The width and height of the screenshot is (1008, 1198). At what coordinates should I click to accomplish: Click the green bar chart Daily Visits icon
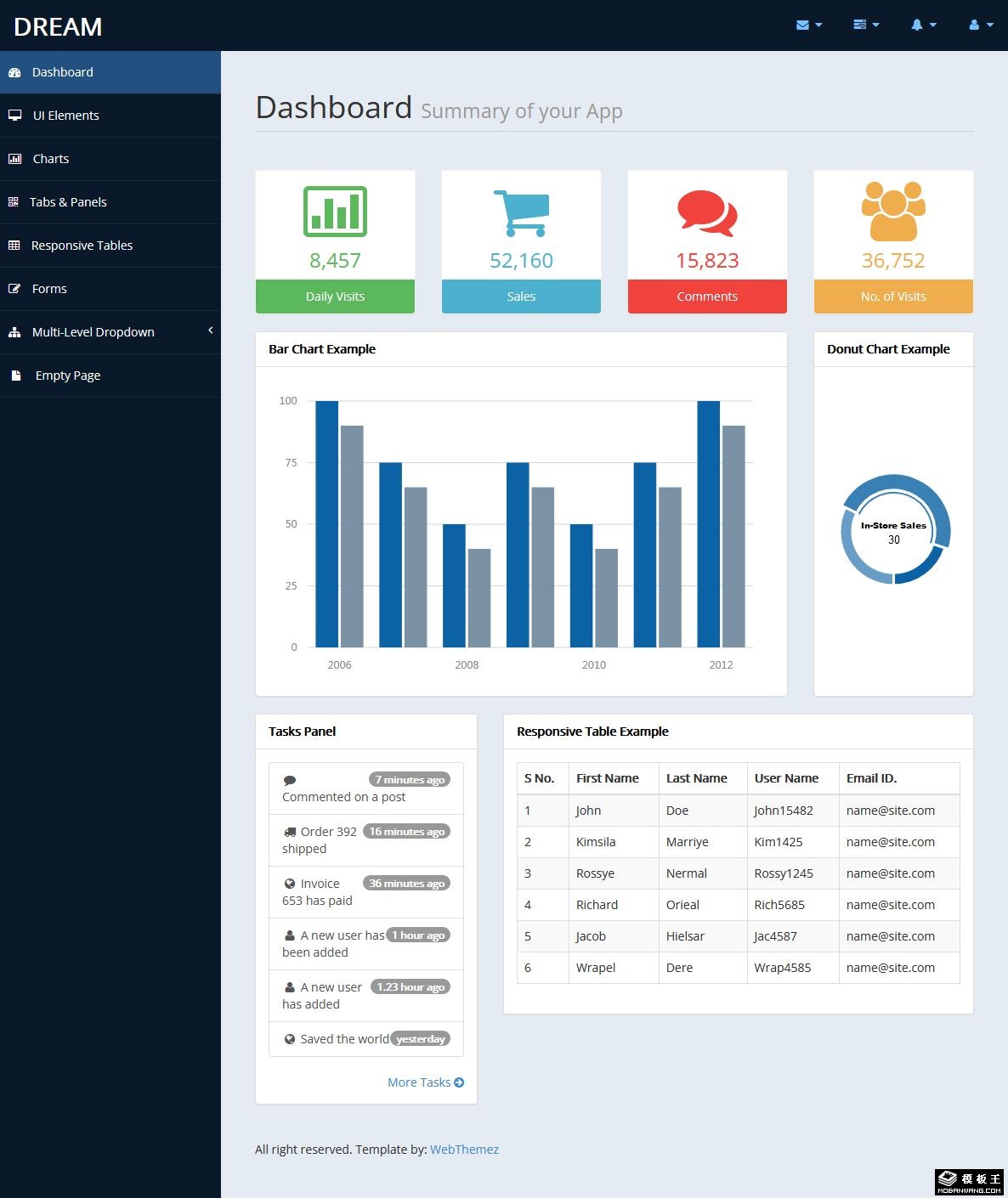tap(335, 211)
